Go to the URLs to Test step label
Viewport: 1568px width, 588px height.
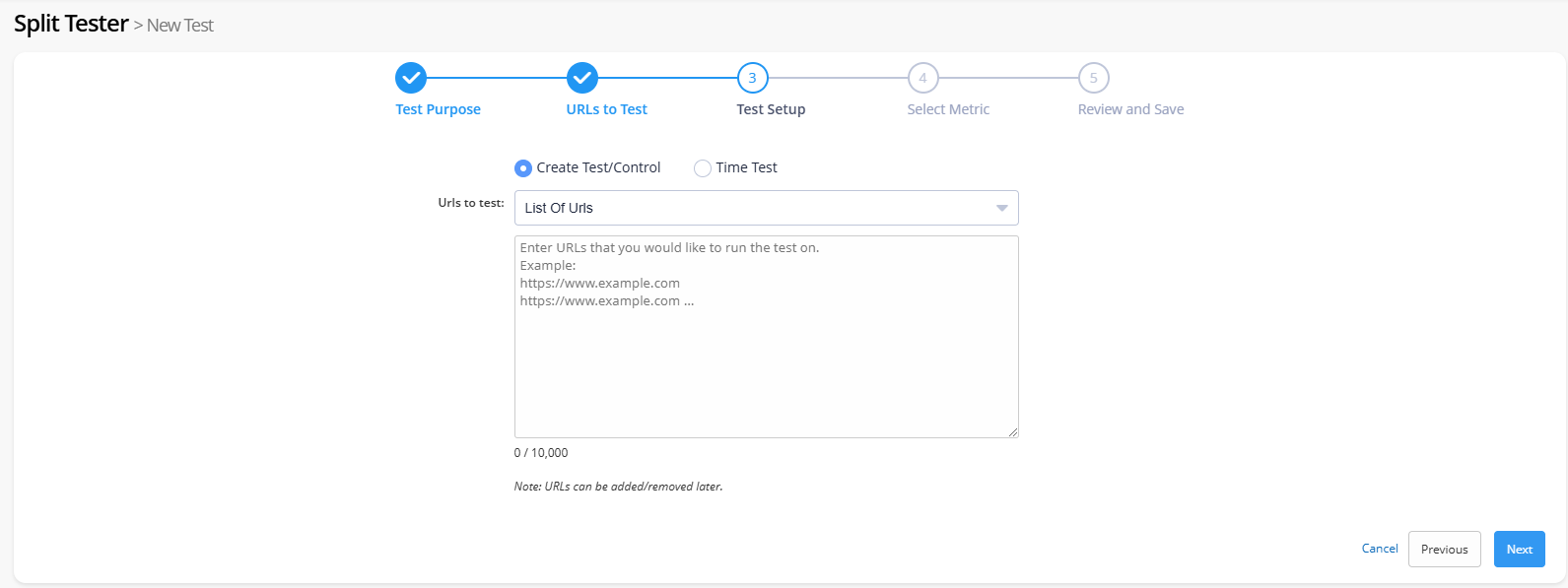(x=606, y=109)
